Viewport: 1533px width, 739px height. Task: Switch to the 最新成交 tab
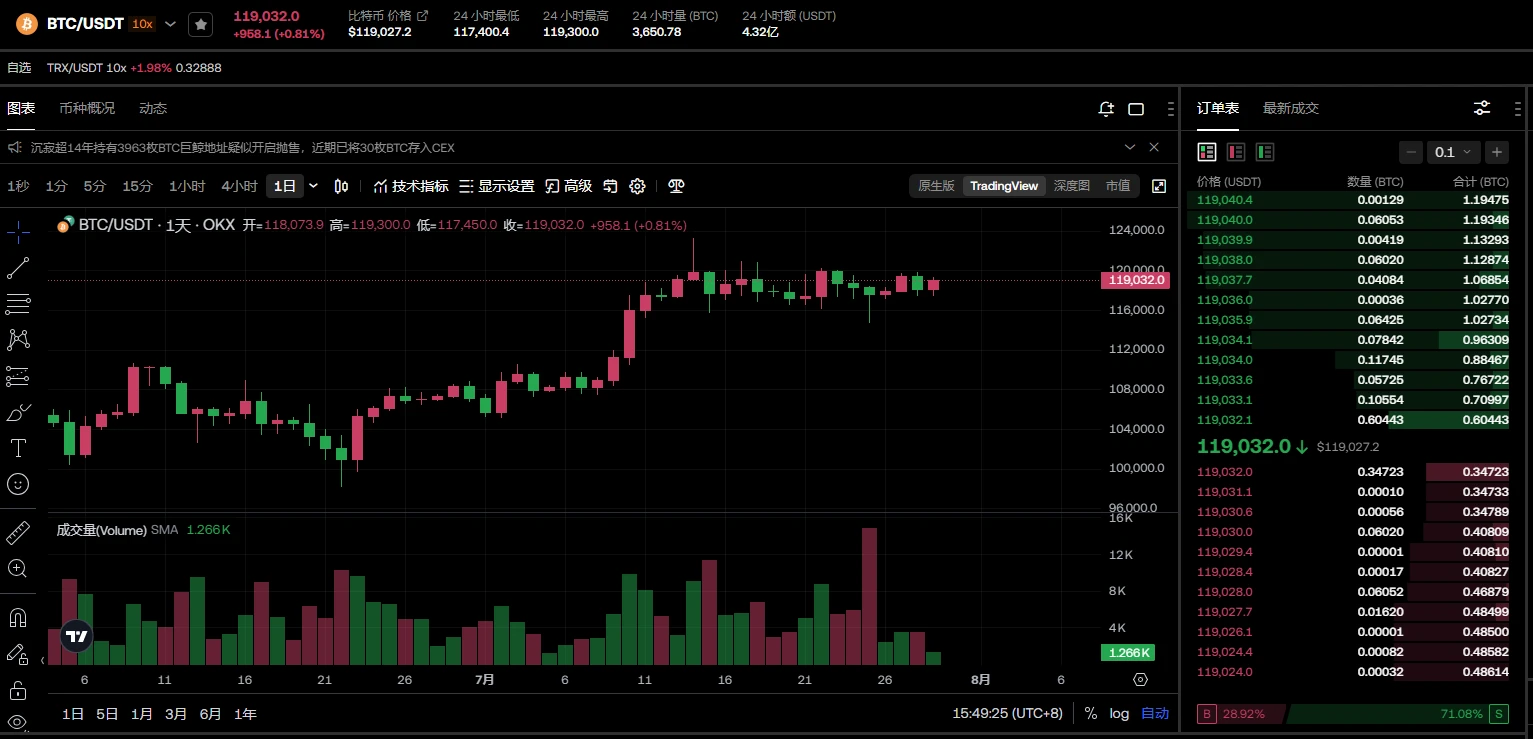[1290, 108]
